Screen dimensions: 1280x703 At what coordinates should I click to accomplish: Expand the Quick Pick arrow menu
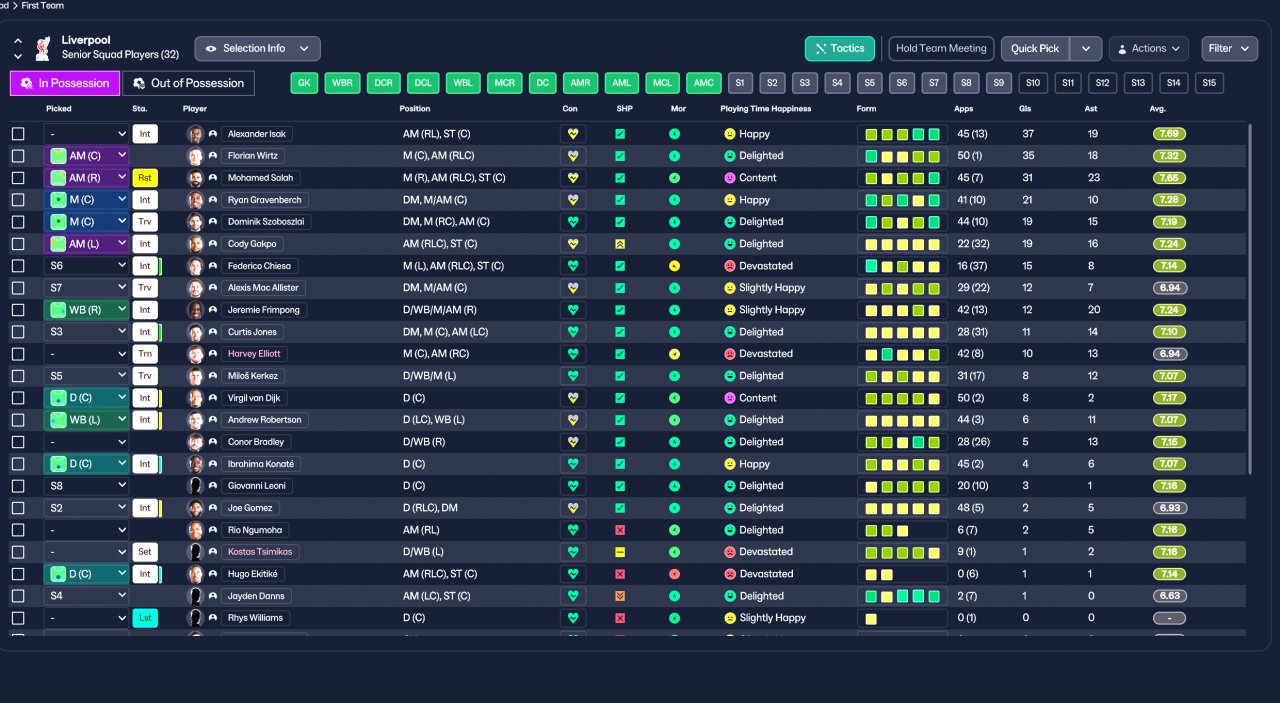click(x=1086, y=48)
